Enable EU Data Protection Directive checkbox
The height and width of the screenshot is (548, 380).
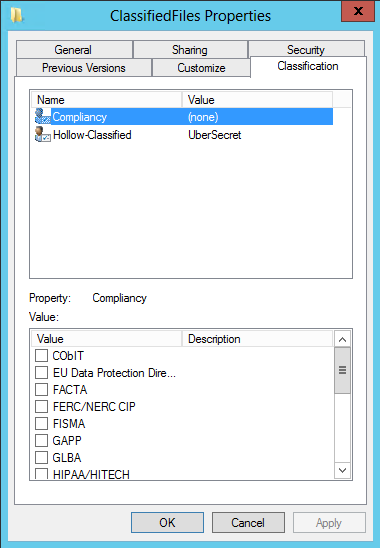[x=41, y=373]
